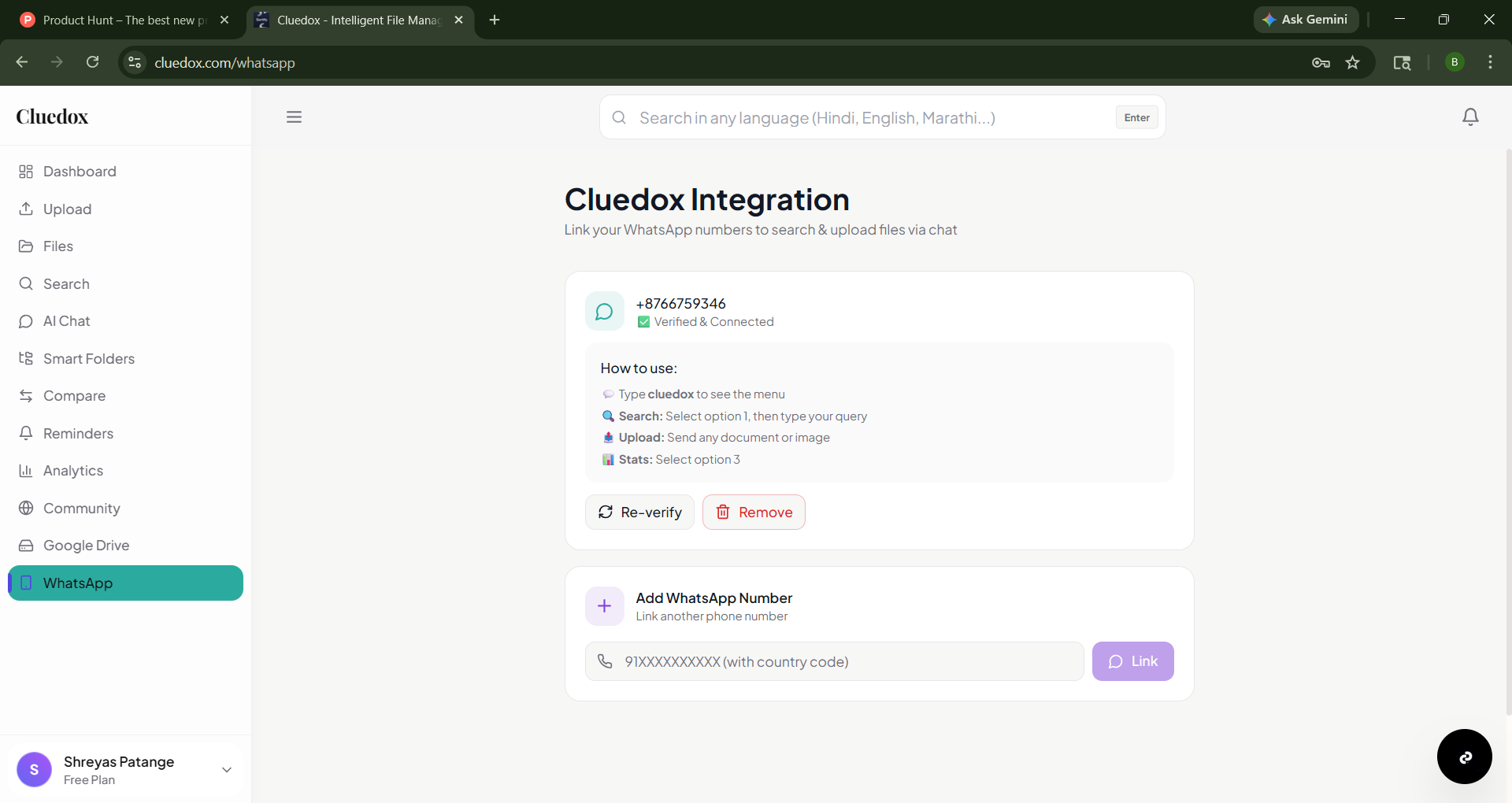The width and height of the screenshot is (1512, 803).
Task: Bookmark this page with star icon
Action: click(x=1353, y=62)
